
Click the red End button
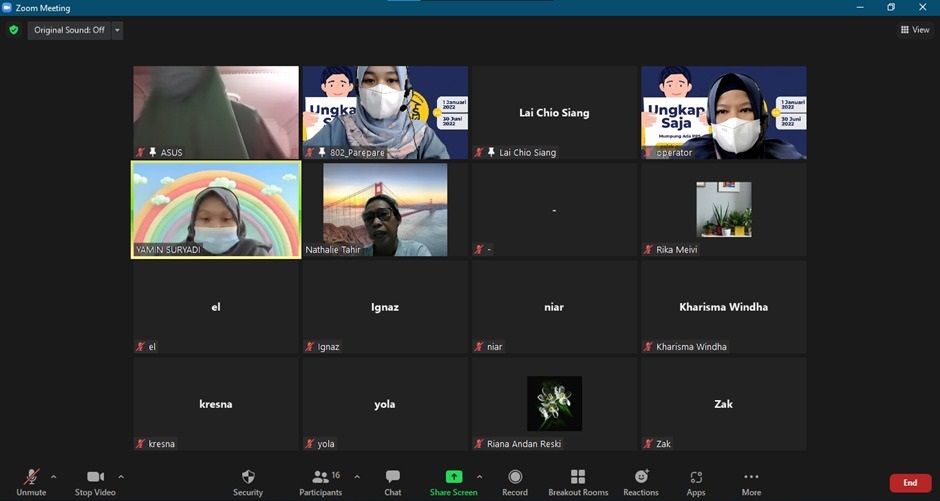(x=909, y=483)
